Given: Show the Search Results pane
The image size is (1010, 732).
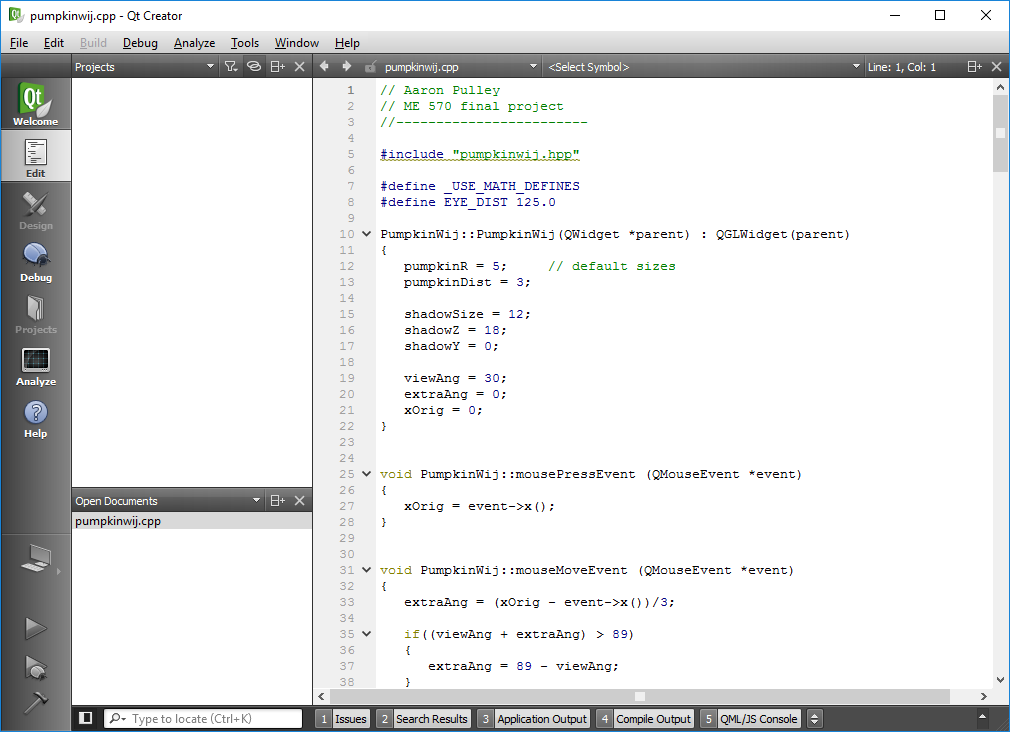Looking at the screenshot, I should [423, 718].
